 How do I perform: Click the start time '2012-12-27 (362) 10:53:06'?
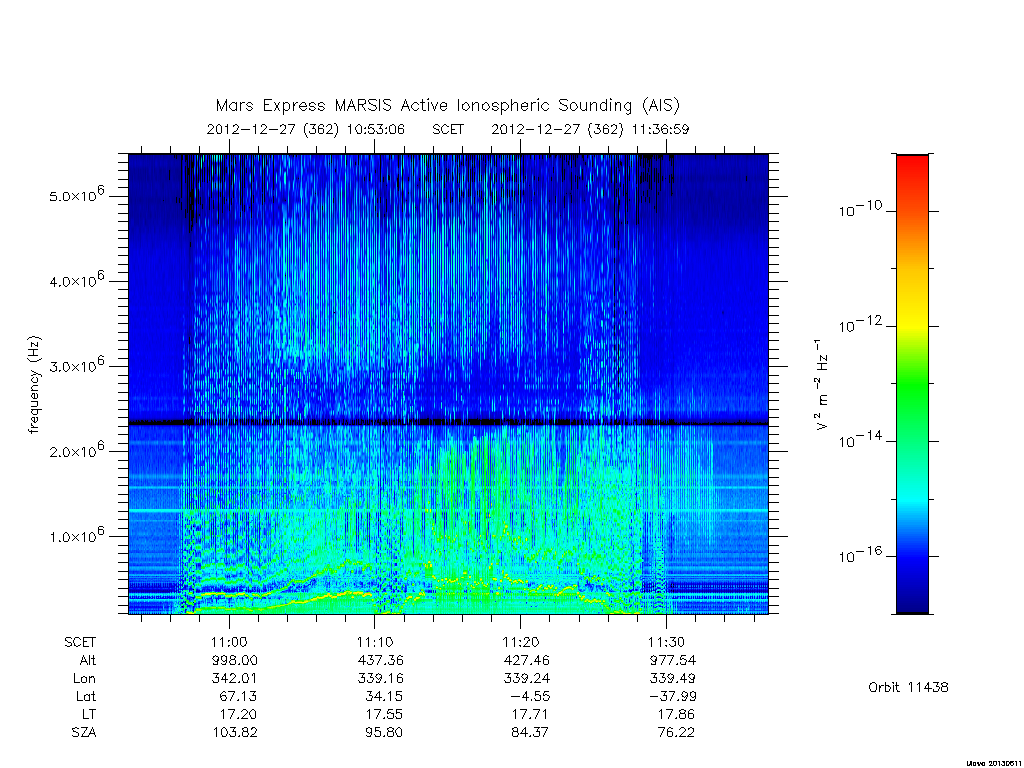pyautogui.click(x=306, y=129)
